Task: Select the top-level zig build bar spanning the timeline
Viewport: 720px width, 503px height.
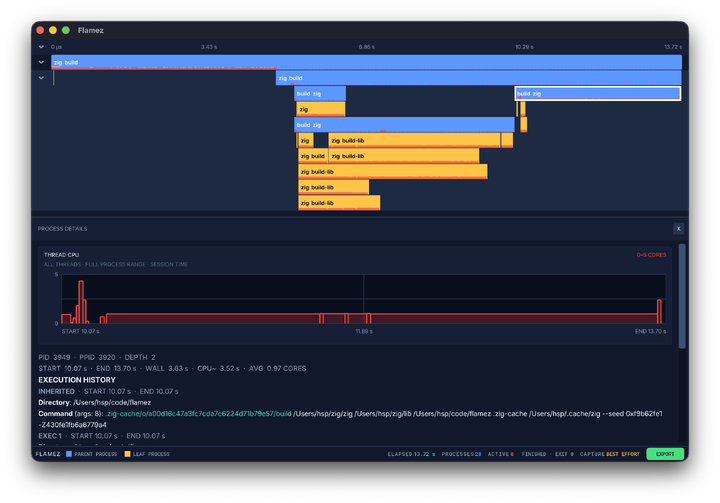Action: [366, 62]
